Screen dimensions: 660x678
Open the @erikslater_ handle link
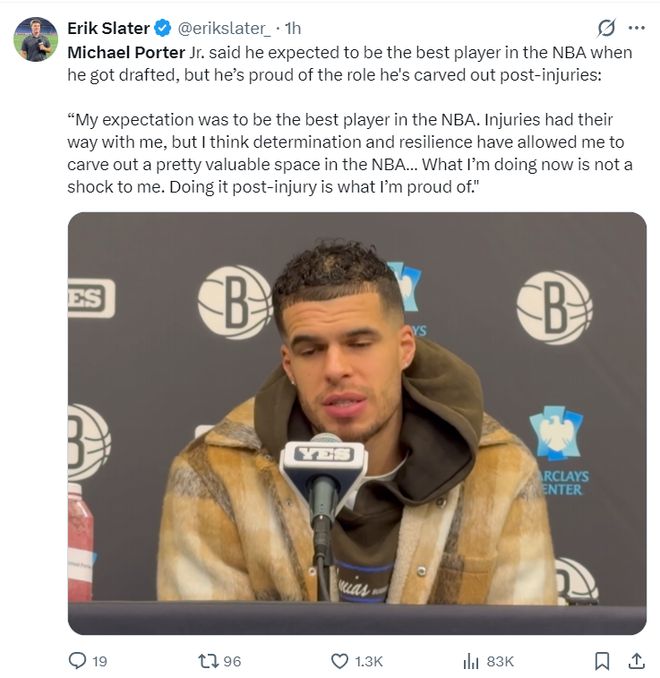(222, 28)
